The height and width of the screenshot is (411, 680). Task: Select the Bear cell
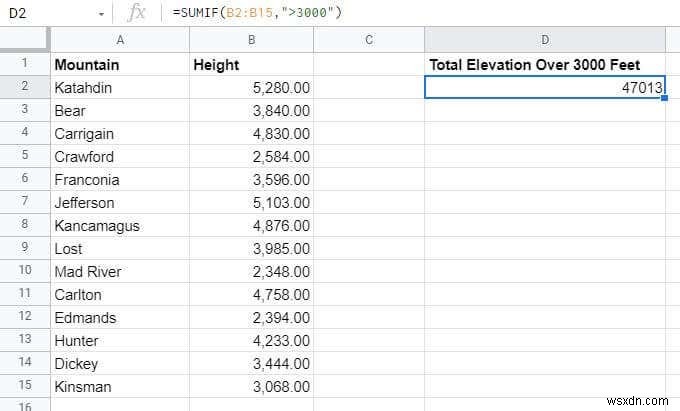(x=120, y=110)
